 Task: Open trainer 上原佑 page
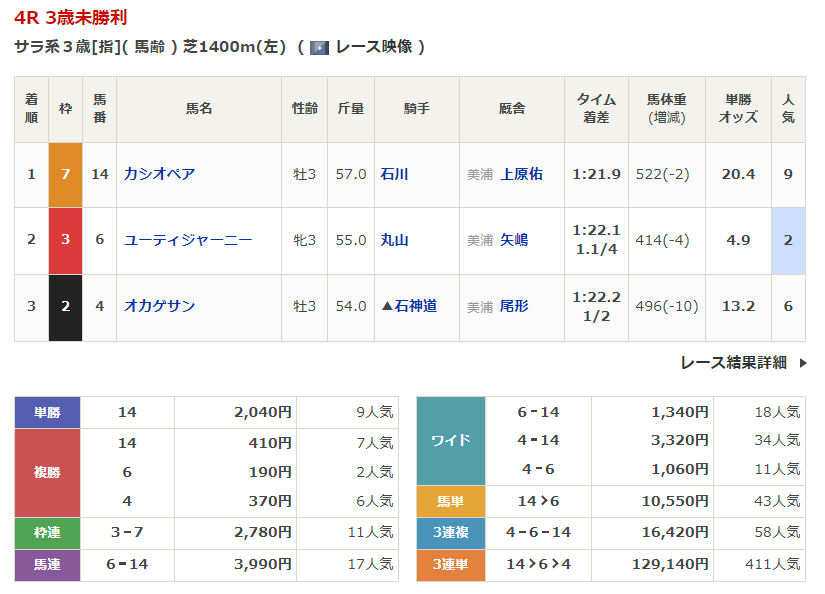tap(521, 174)
